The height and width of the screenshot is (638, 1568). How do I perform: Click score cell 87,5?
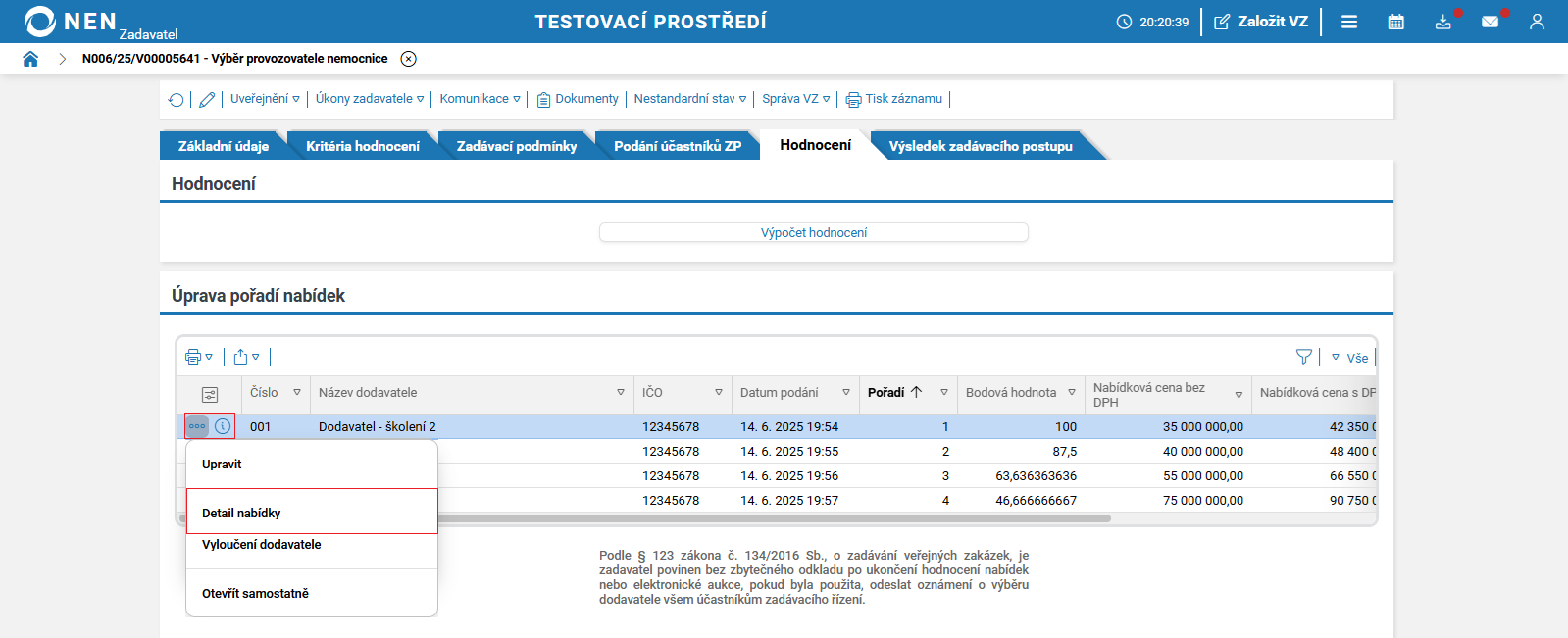(1065, 451)
